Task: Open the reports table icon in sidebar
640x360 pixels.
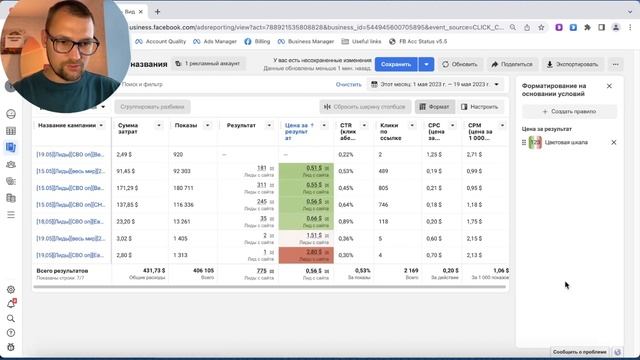Action: click(x=11, y=131)
